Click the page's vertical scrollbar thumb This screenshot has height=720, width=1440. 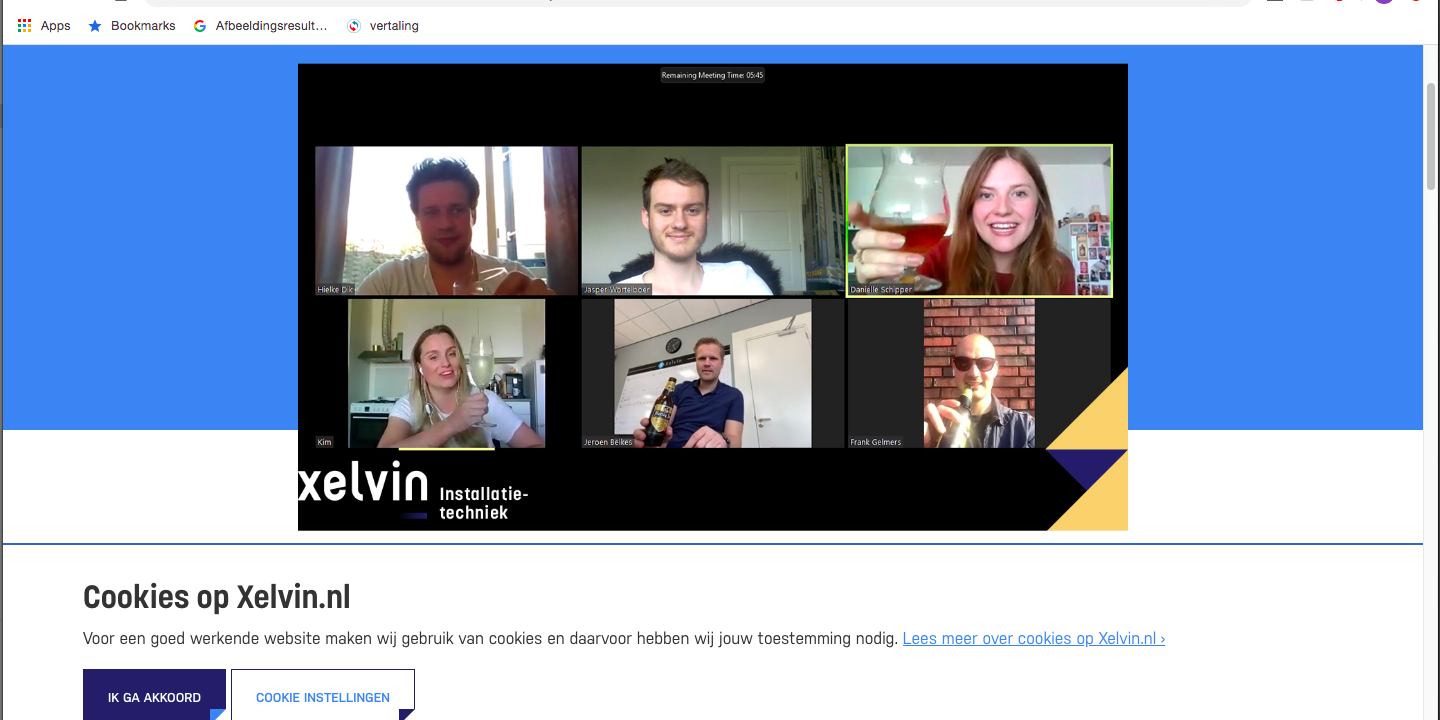pos(1431,136)
